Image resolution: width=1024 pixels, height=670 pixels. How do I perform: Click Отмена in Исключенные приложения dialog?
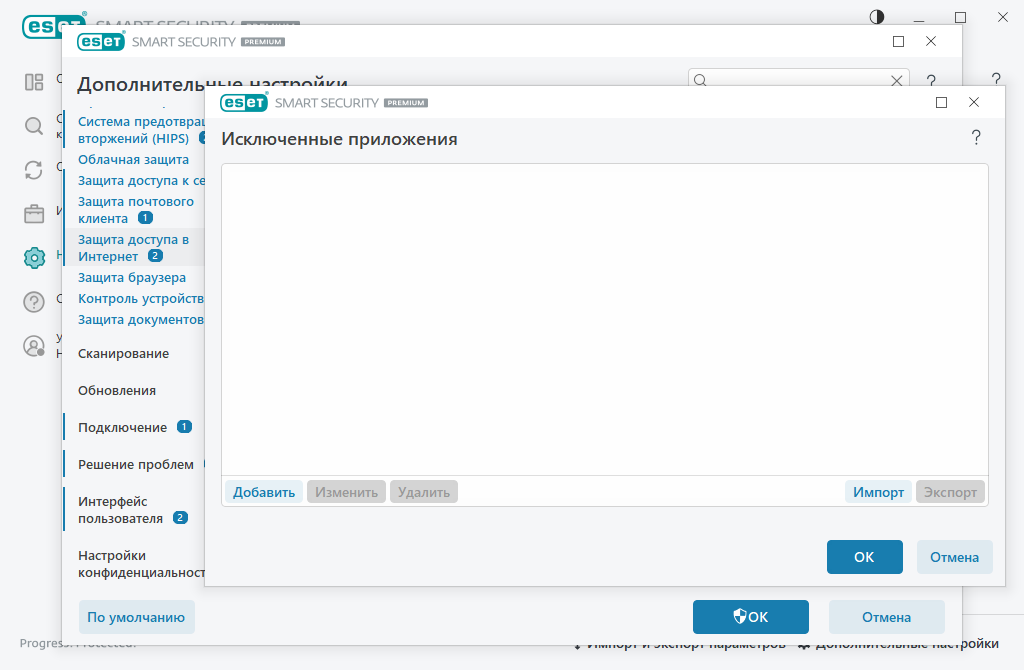(955, 557)
